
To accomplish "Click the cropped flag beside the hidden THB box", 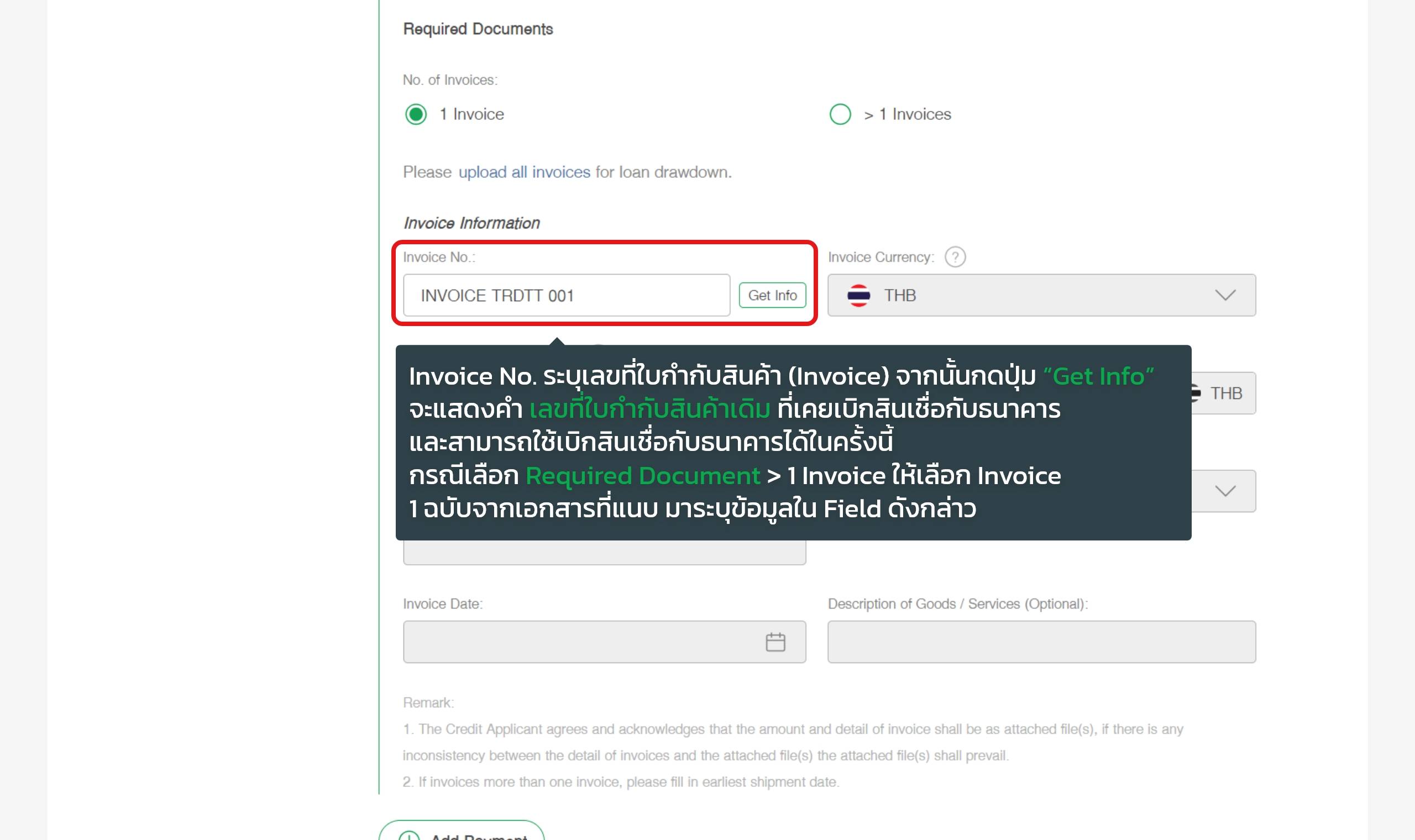I will pos(1196,393).
